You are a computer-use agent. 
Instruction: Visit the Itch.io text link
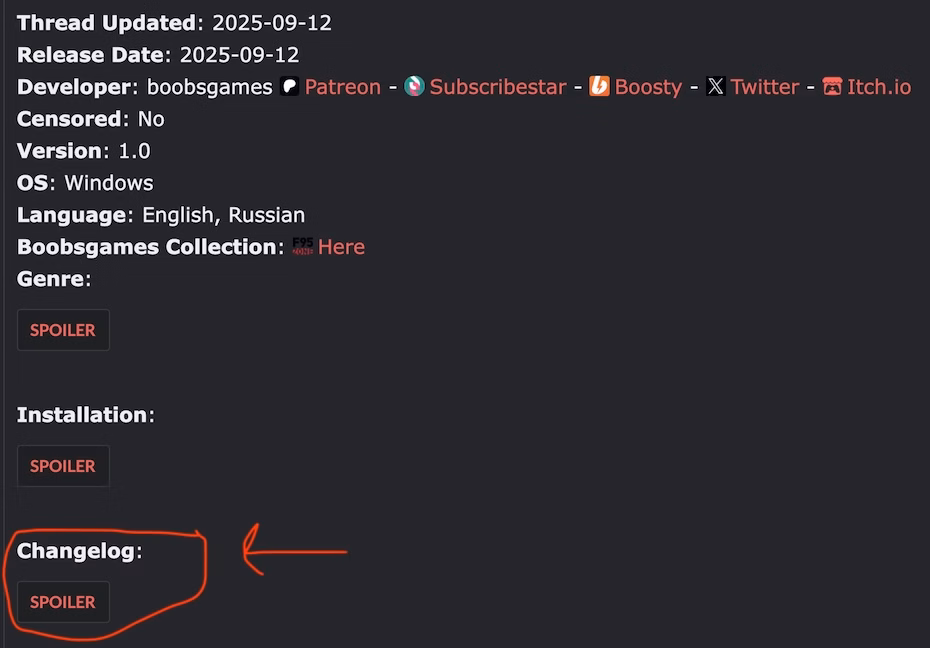(879, 87)
